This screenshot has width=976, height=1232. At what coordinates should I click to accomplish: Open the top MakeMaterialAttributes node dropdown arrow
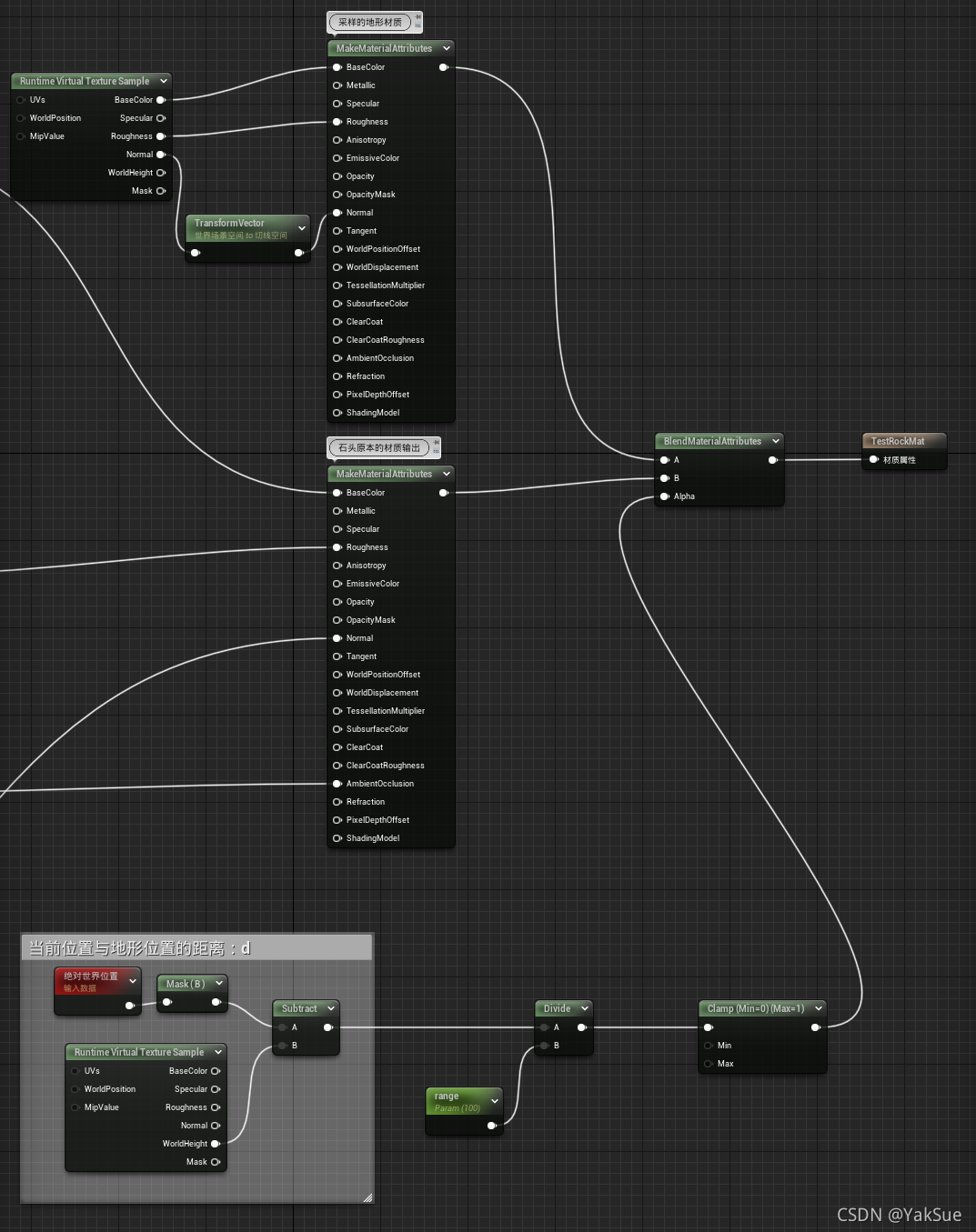point(446,48)
